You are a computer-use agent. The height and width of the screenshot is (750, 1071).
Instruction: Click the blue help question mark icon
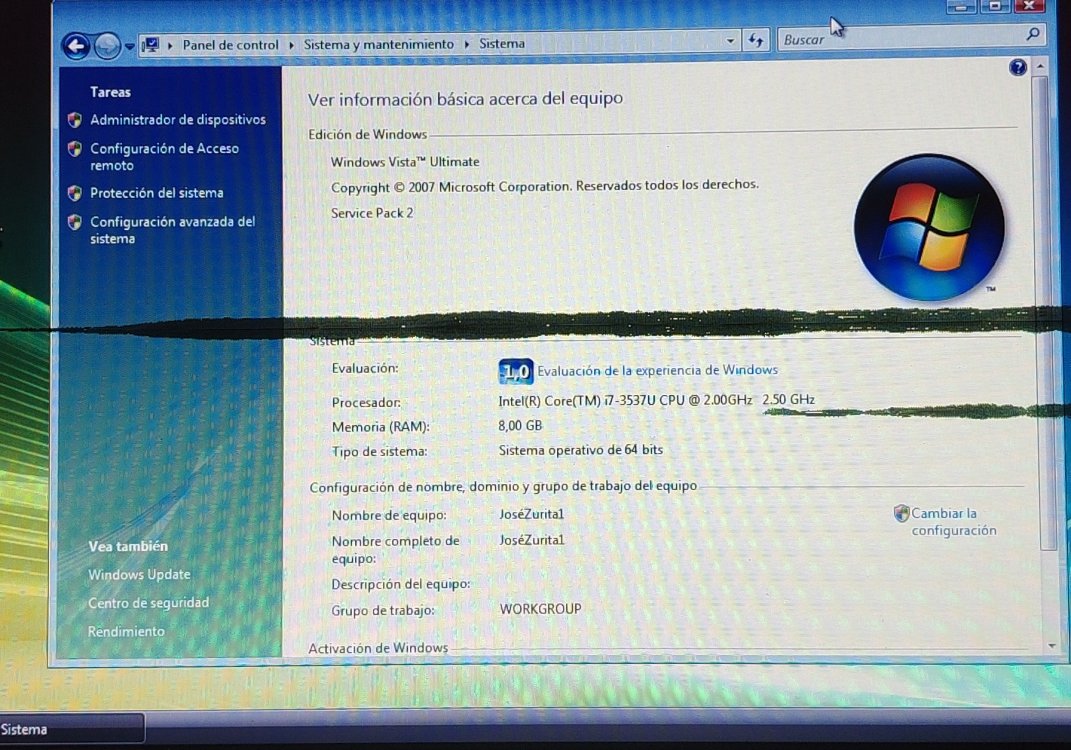coord(1018,67)
